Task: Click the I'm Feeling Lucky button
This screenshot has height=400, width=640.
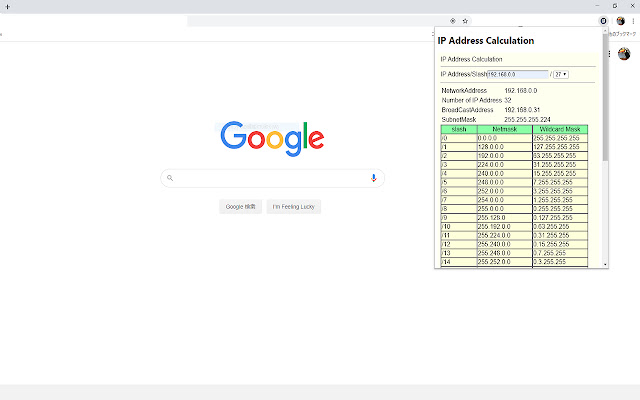Action: pos(293,207)
